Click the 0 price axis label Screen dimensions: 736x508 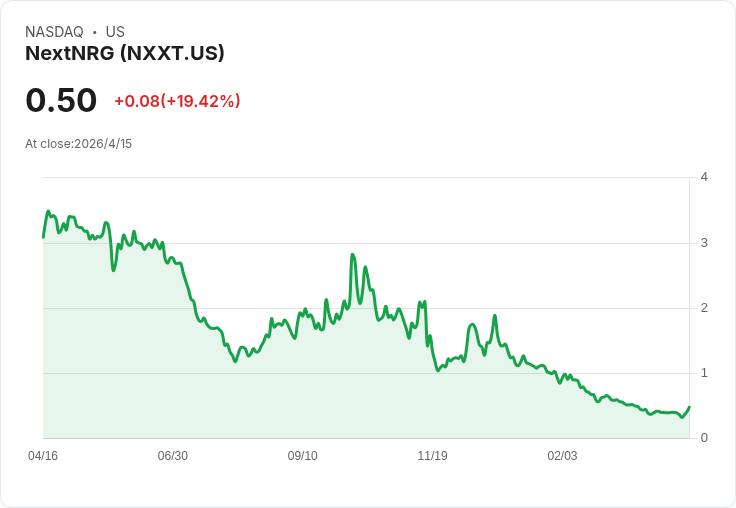704,438
